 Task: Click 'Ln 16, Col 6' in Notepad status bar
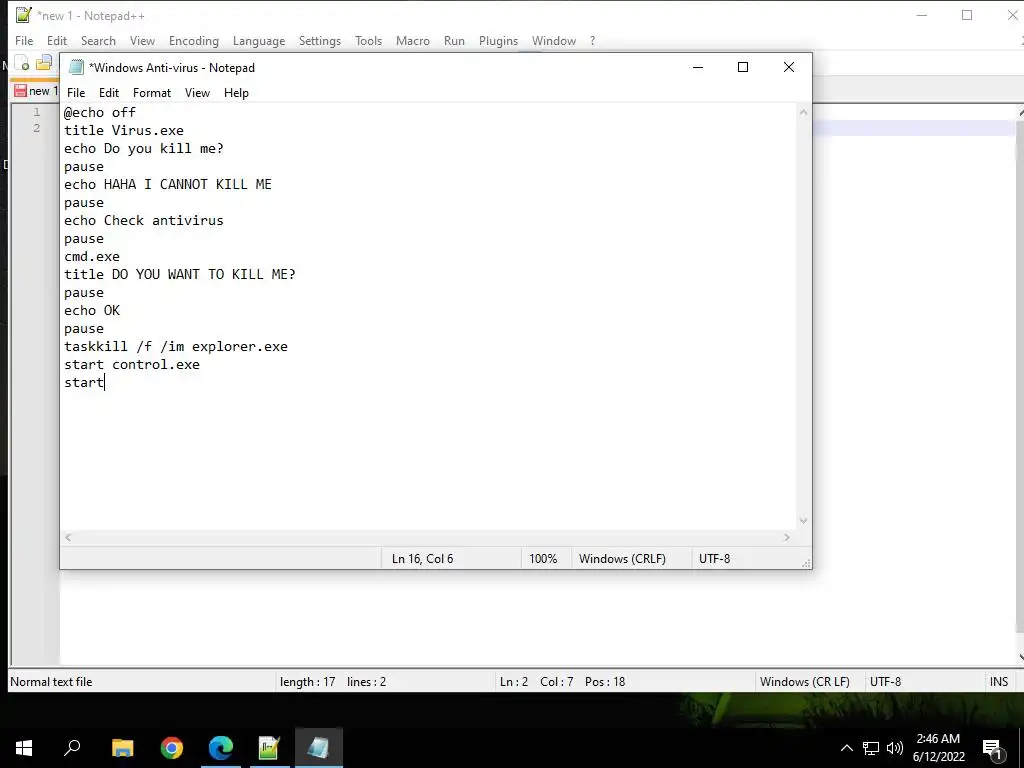pos(423,559)
